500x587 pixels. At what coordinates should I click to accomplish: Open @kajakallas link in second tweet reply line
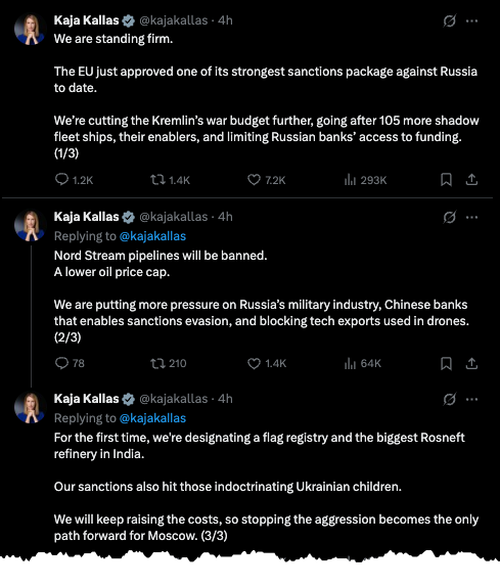click(153, 236)
